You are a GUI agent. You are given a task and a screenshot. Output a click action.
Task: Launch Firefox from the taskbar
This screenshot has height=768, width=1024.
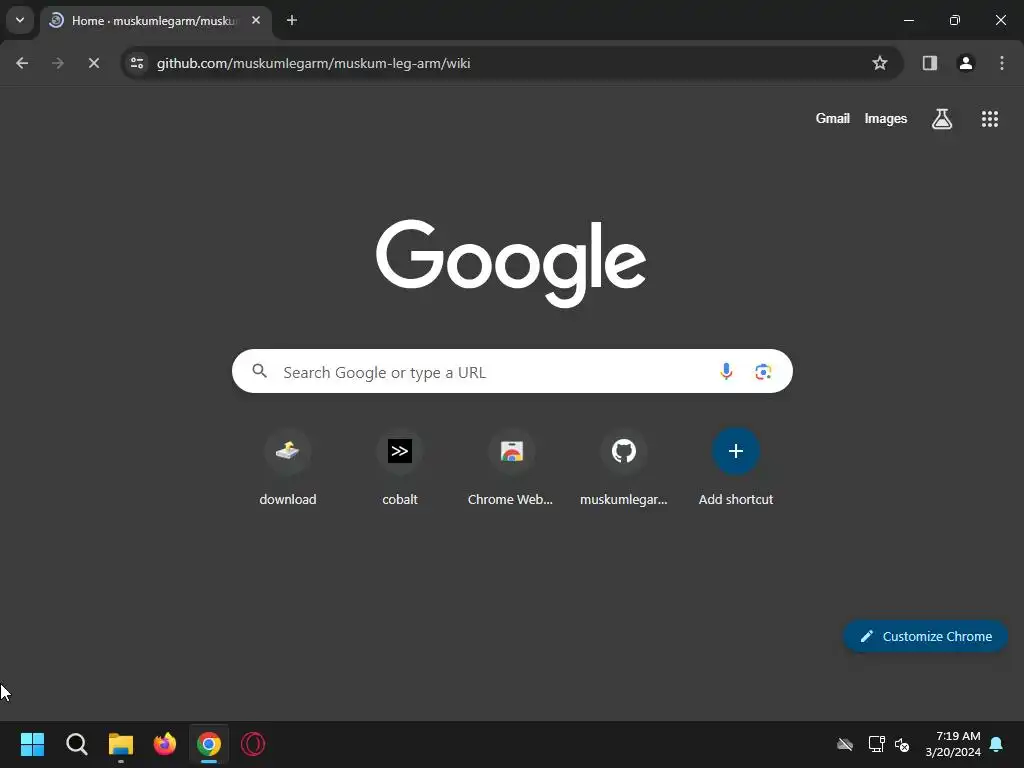165,744
